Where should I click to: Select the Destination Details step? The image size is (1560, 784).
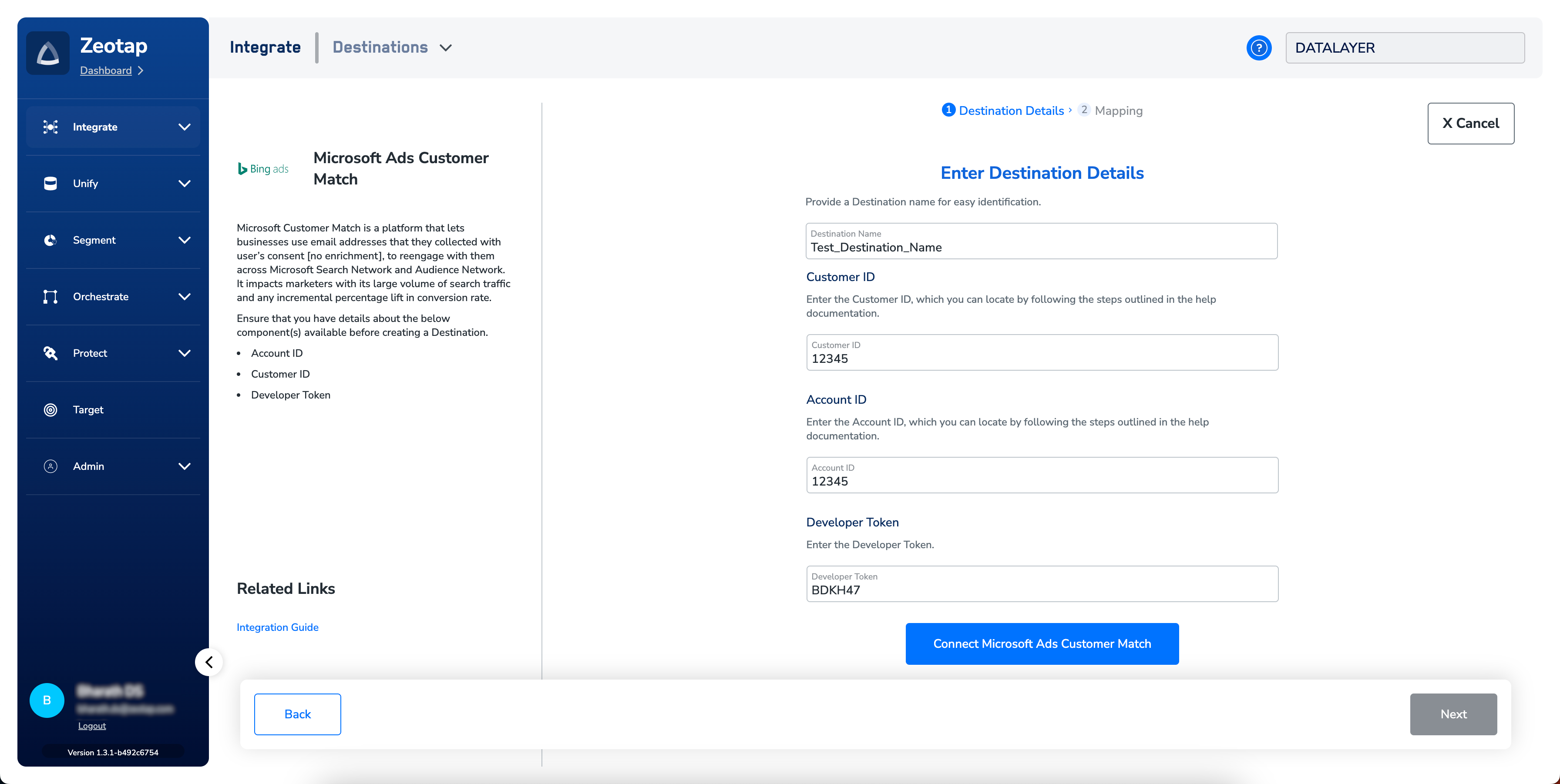[x=1010, y=111]
